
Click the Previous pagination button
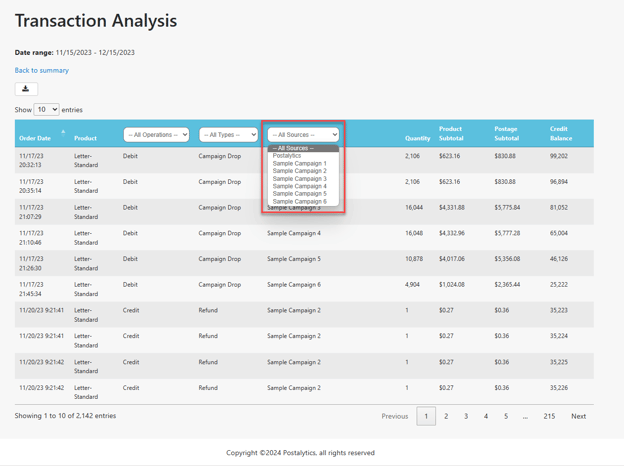pos(395,416)
